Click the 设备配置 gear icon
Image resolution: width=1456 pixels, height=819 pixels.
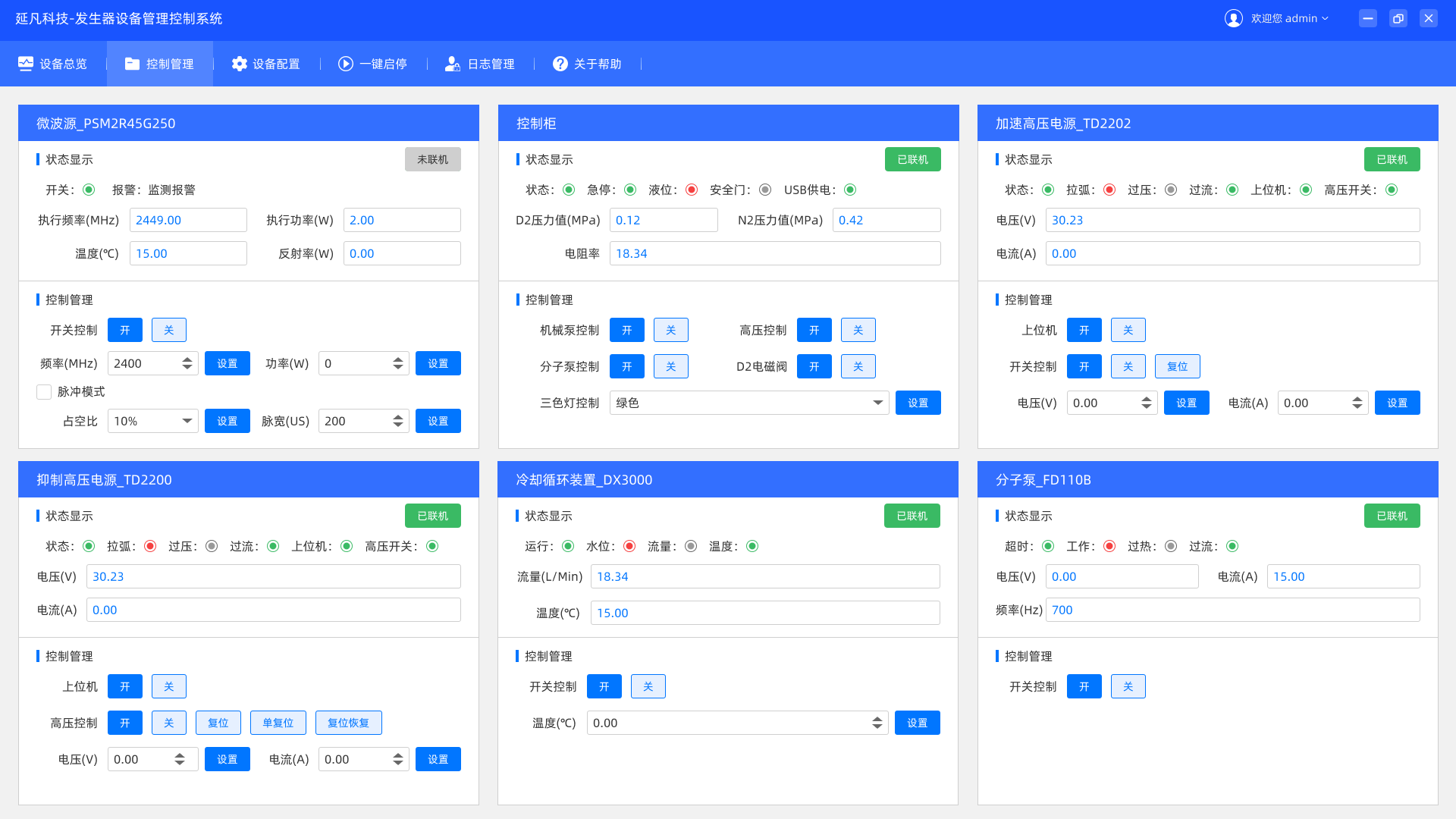pyautogui.click(x=240, y=64)
